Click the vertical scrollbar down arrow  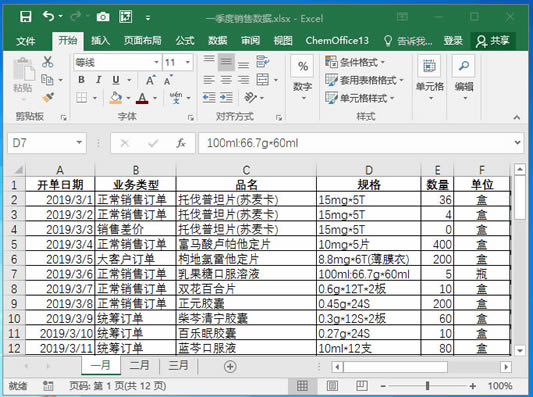click(x=520, y=350)
